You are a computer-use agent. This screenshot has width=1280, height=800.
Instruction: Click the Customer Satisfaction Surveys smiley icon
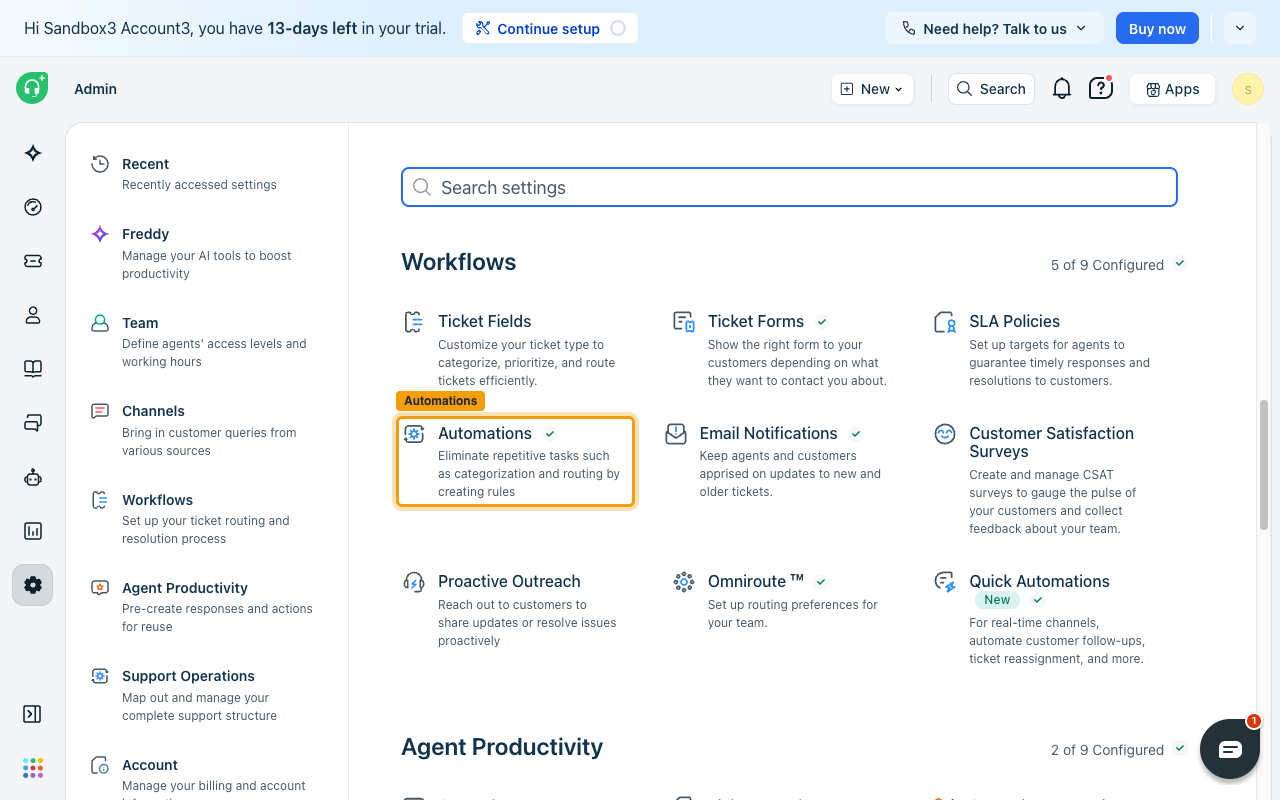pos(945,434)
